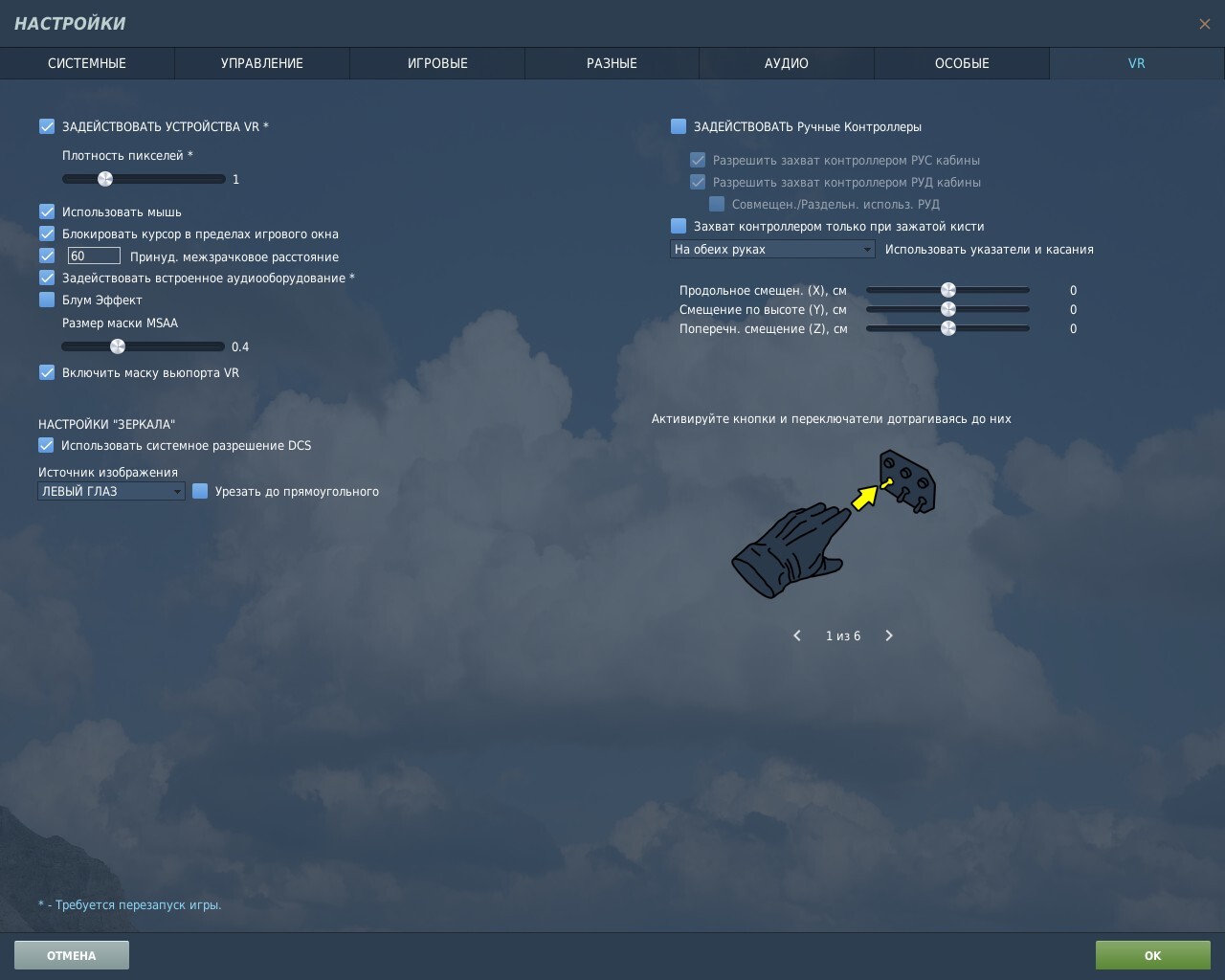Toggle Совмещен./Раздельн. использ. РУД checkbox
The image size is (1225, 980).
point(717,204)
